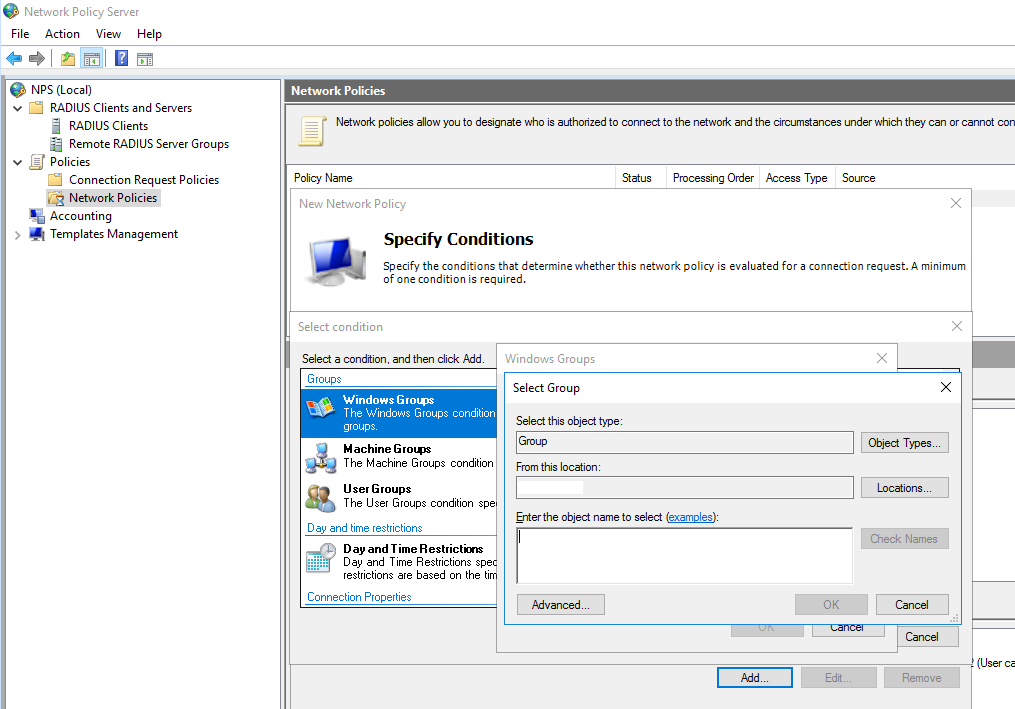
Task: Collapse the Policies tree node
Action: (17, 163)
